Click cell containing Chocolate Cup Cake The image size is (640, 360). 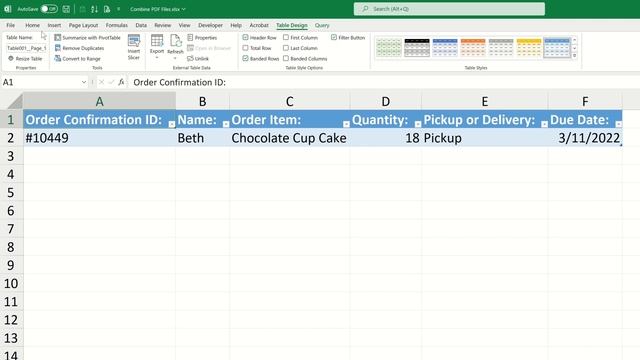pos(289,138)
